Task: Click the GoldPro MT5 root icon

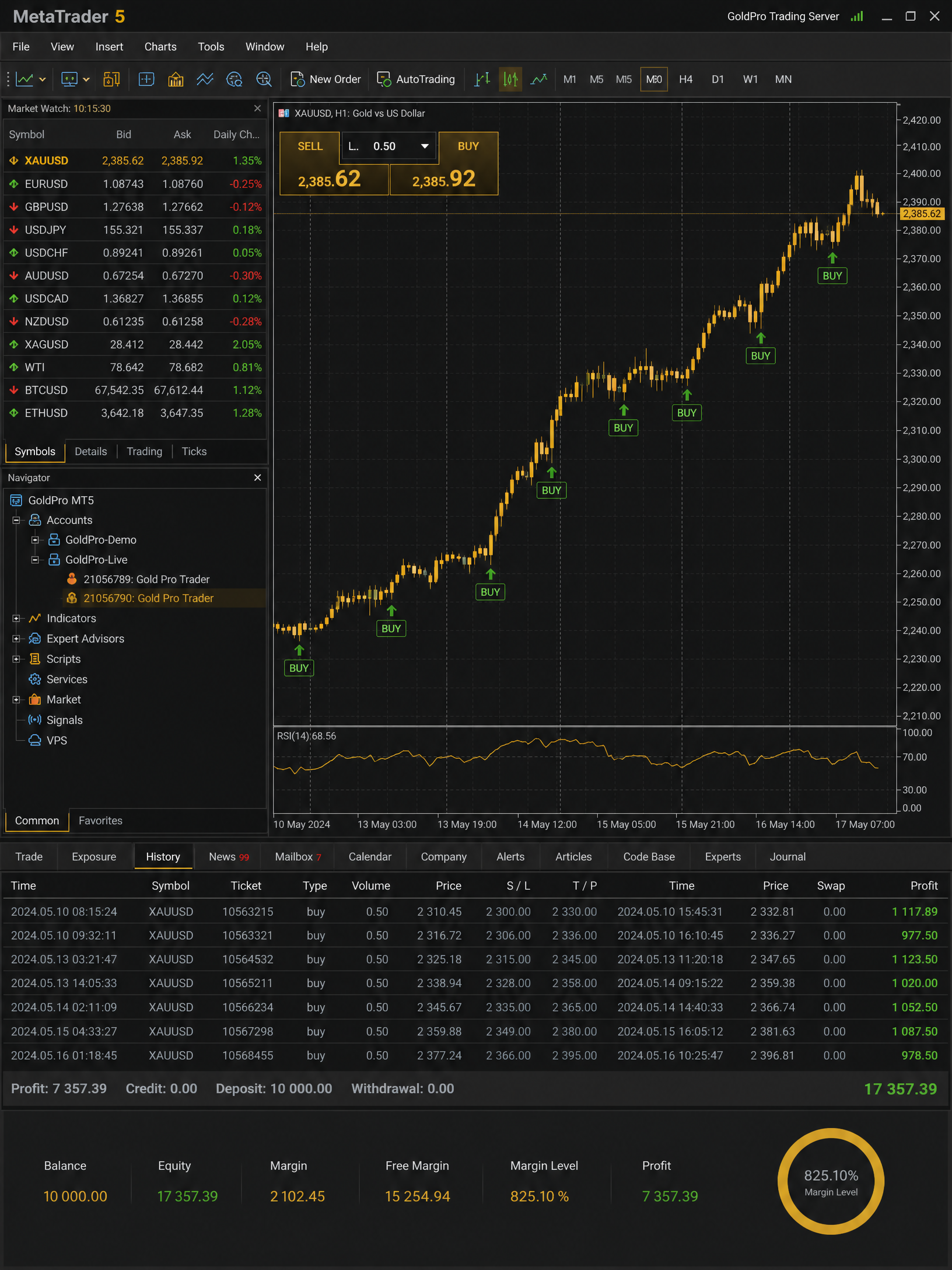Action: point(16,500)
